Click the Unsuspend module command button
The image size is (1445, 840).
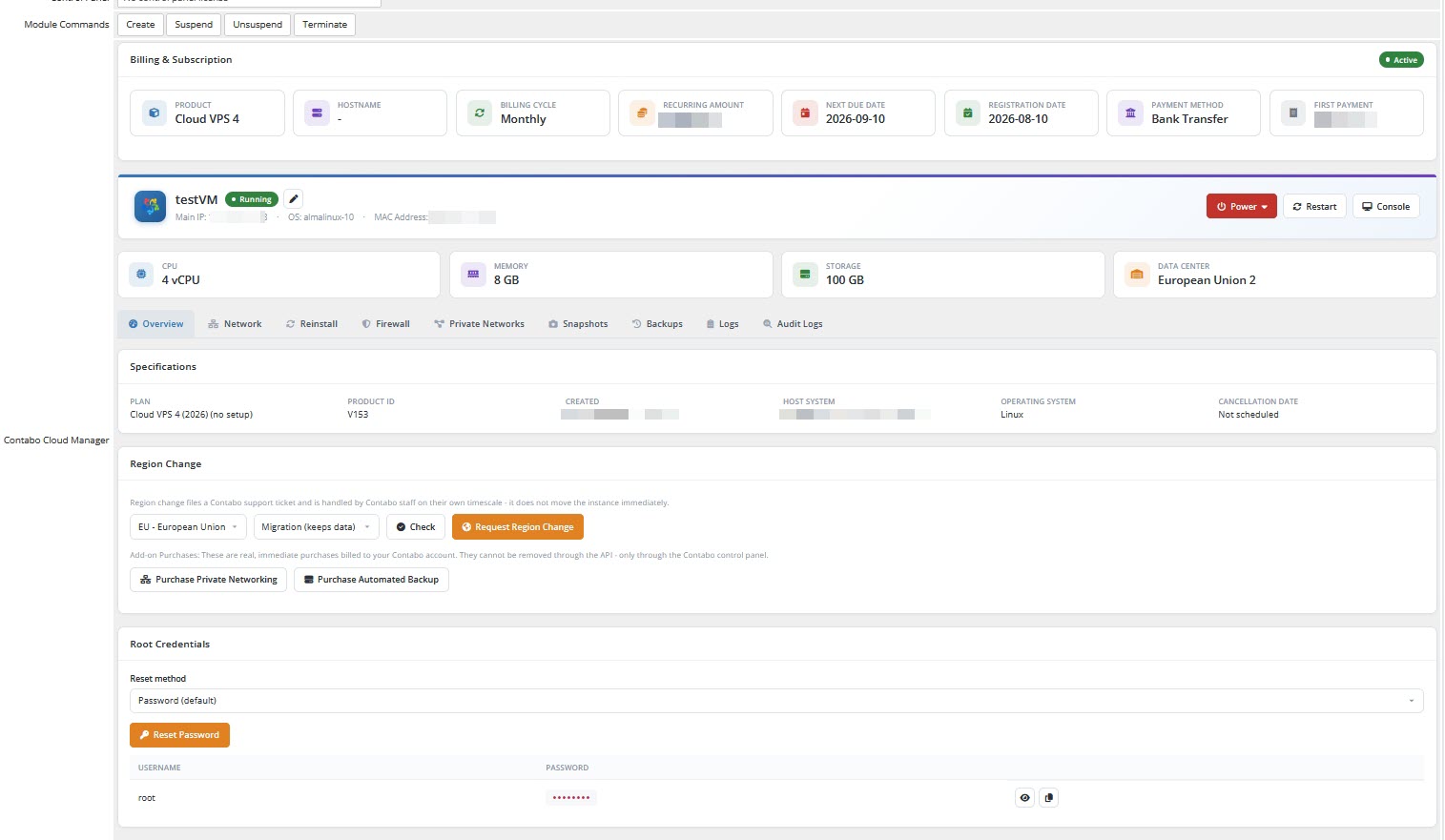pos(258,25)
